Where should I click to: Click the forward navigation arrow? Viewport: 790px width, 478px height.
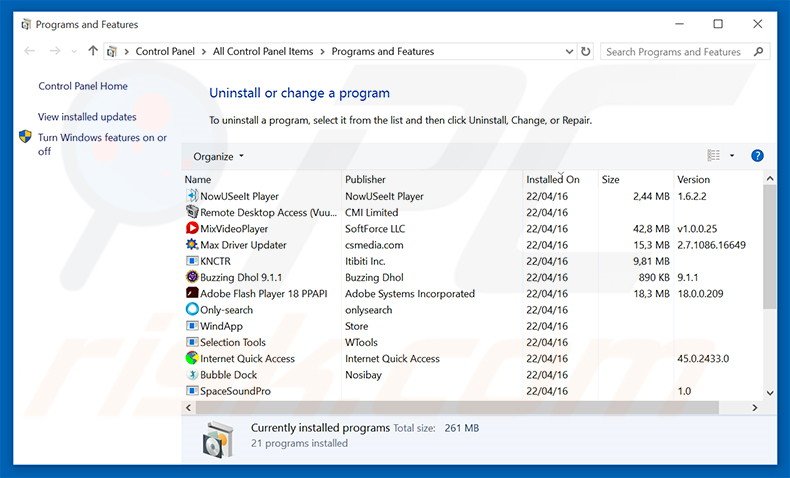(x=54, y=51)
